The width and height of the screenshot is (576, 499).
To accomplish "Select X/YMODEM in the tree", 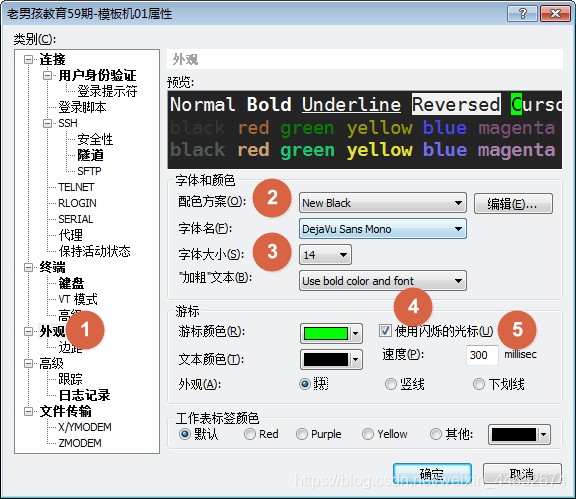I will 85,427.
